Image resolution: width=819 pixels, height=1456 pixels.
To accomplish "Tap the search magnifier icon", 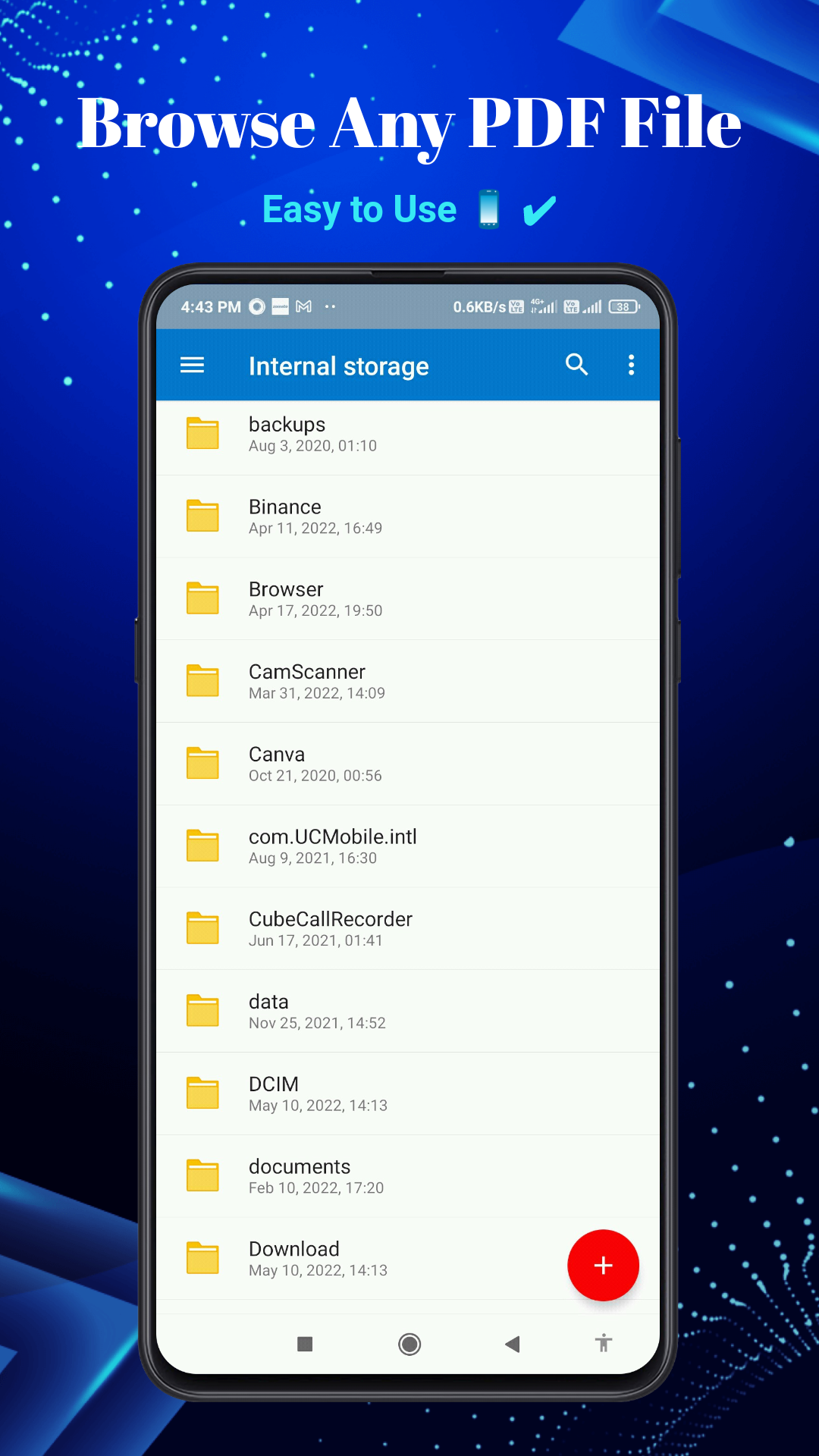I will (576, 365).
